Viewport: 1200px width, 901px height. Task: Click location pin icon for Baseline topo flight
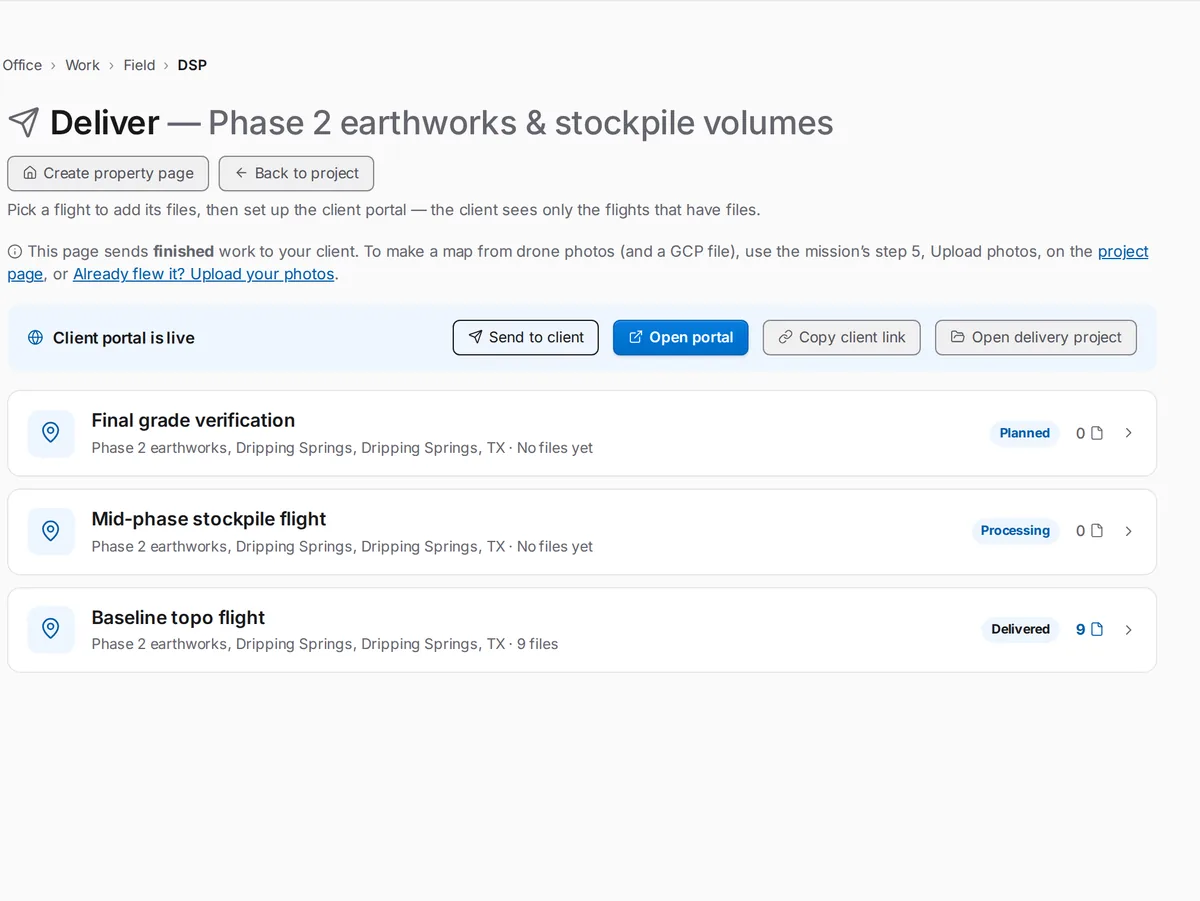tap(51, 629)
